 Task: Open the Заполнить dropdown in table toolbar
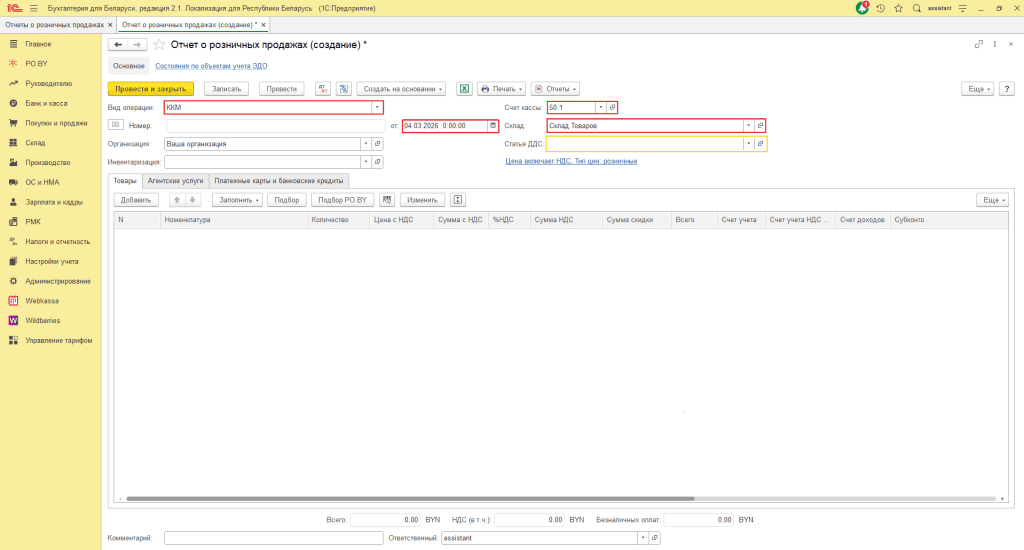[237, 200]
